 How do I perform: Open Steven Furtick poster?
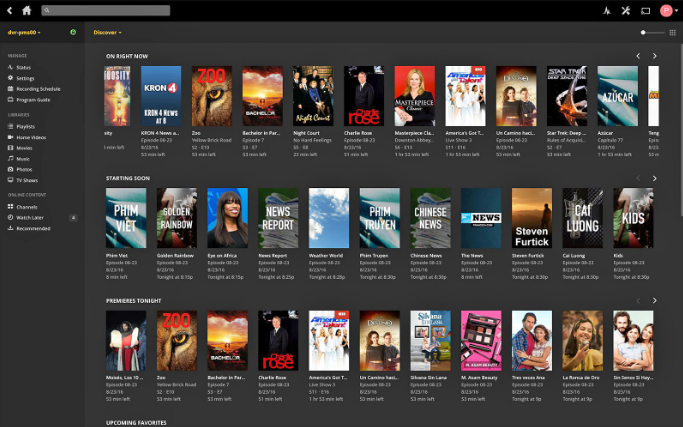pyautogui.click(x=532, y=218)
